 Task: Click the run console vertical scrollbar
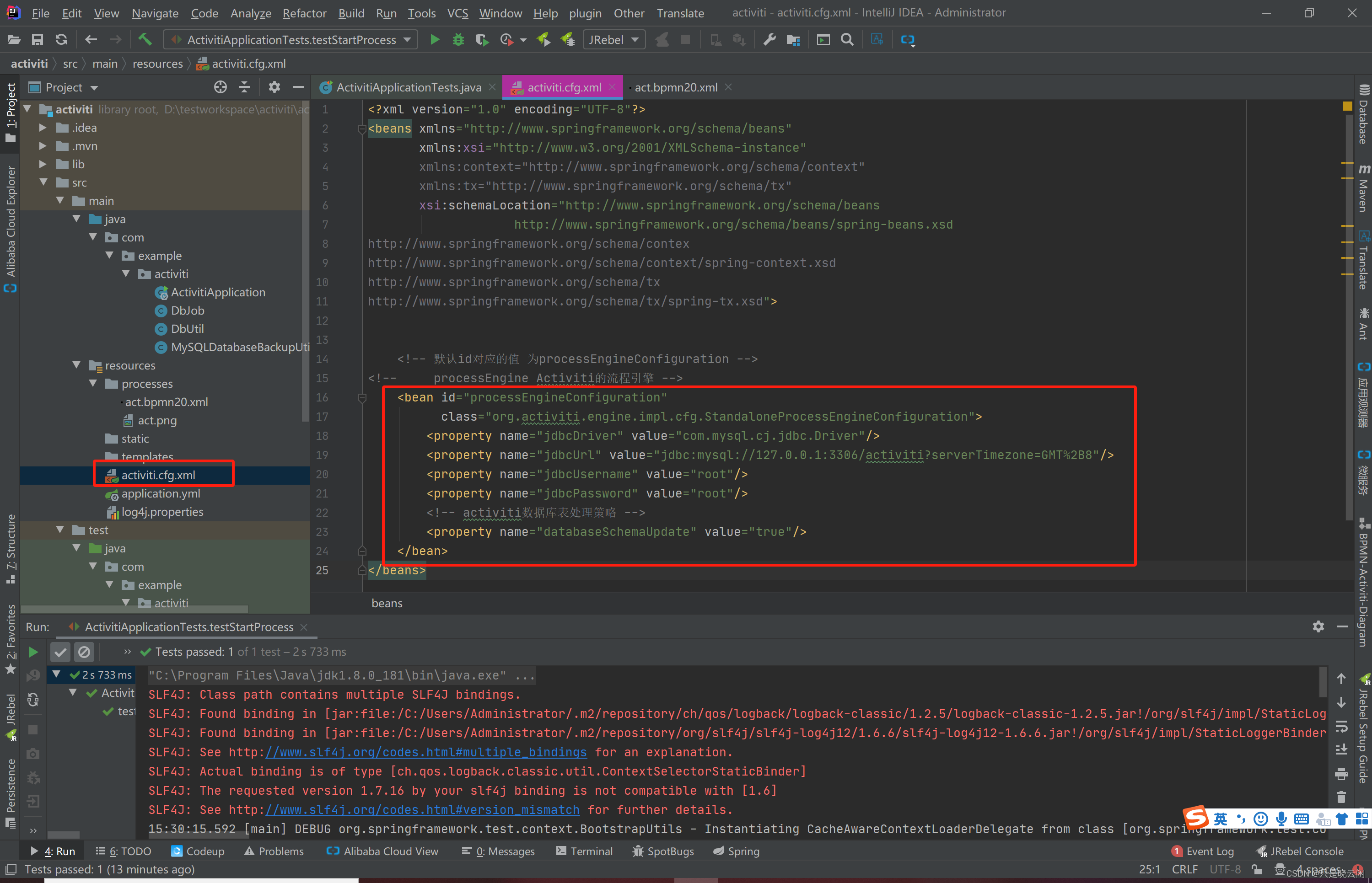(x=1323, y=682)
